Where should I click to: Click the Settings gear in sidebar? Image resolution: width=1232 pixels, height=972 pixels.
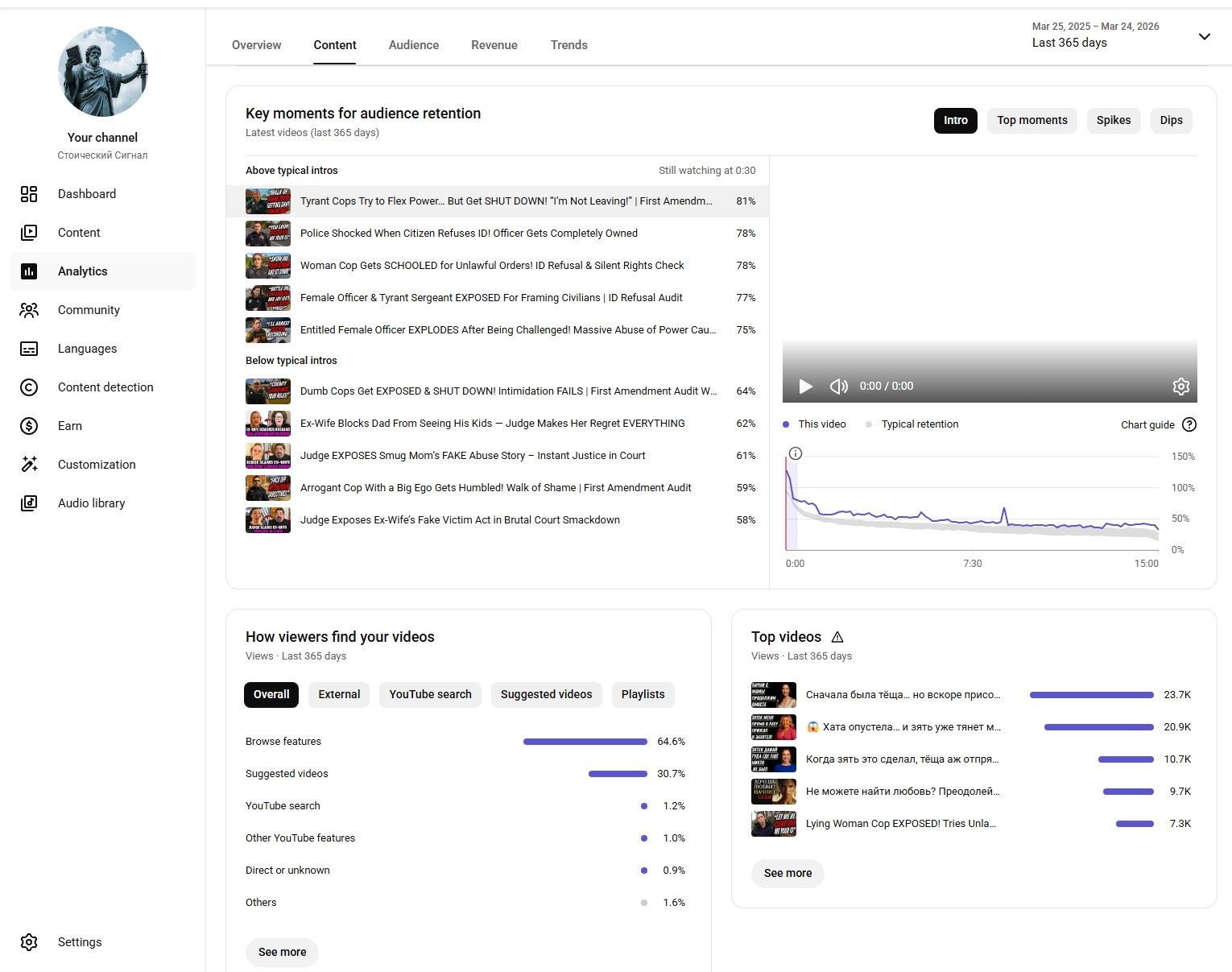tap(29, 942)
